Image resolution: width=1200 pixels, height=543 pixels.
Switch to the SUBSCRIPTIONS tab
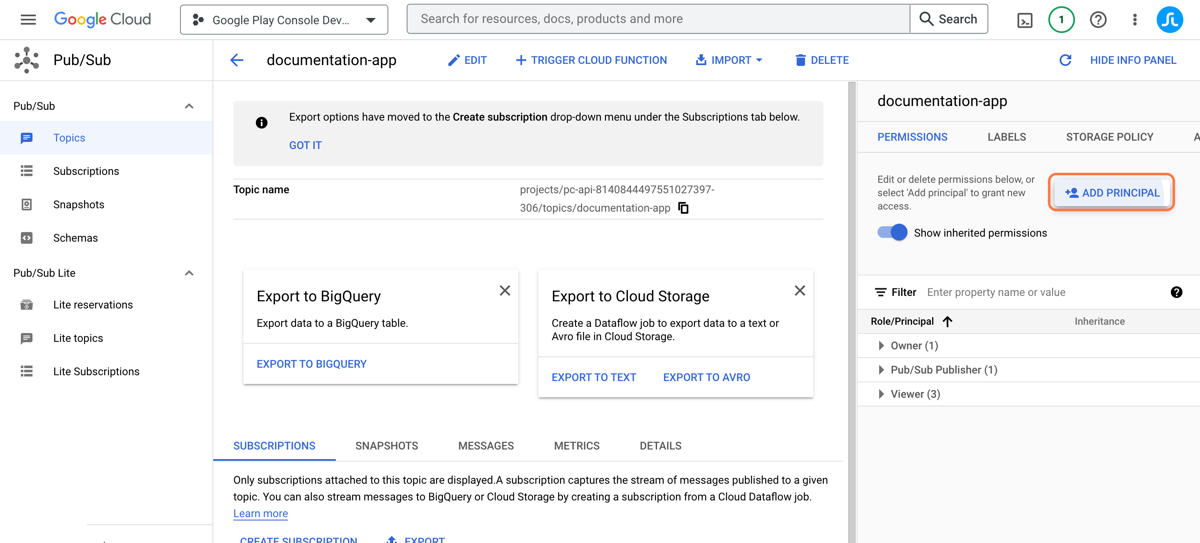[x=274, y=446]
